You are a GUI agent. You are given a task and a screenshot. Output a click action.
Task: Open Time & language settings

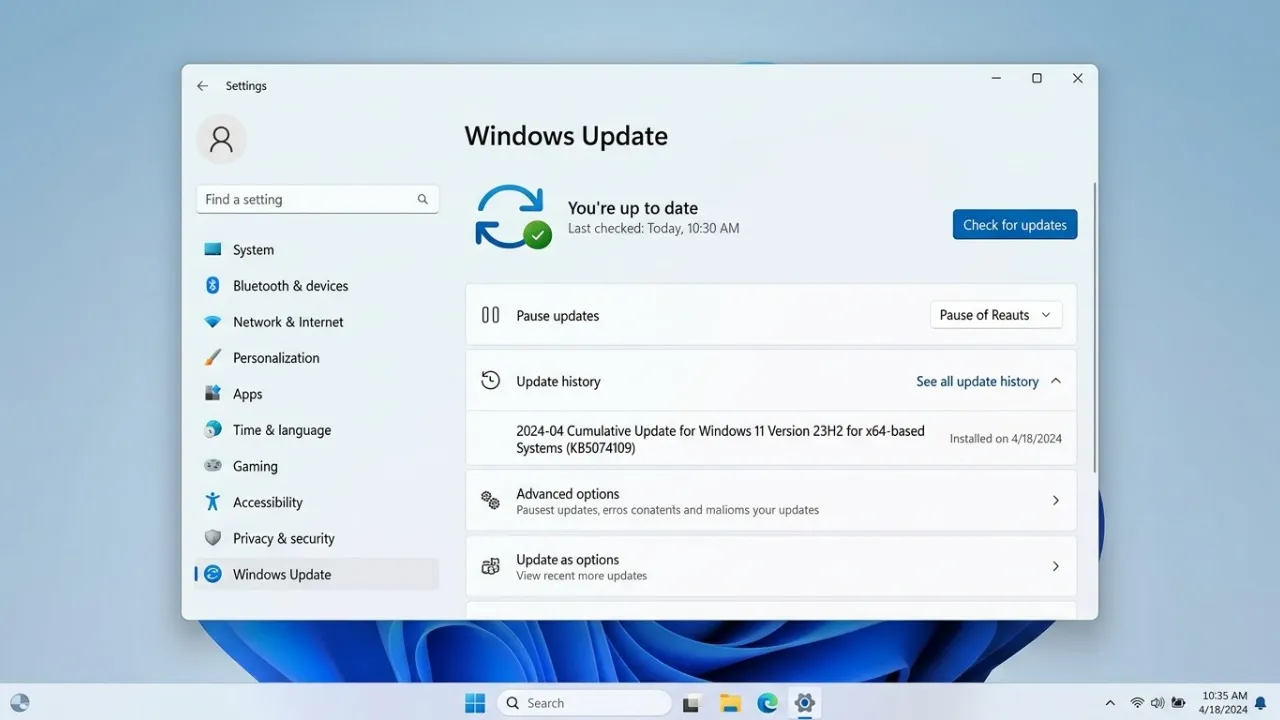click(x=282, y=430)
